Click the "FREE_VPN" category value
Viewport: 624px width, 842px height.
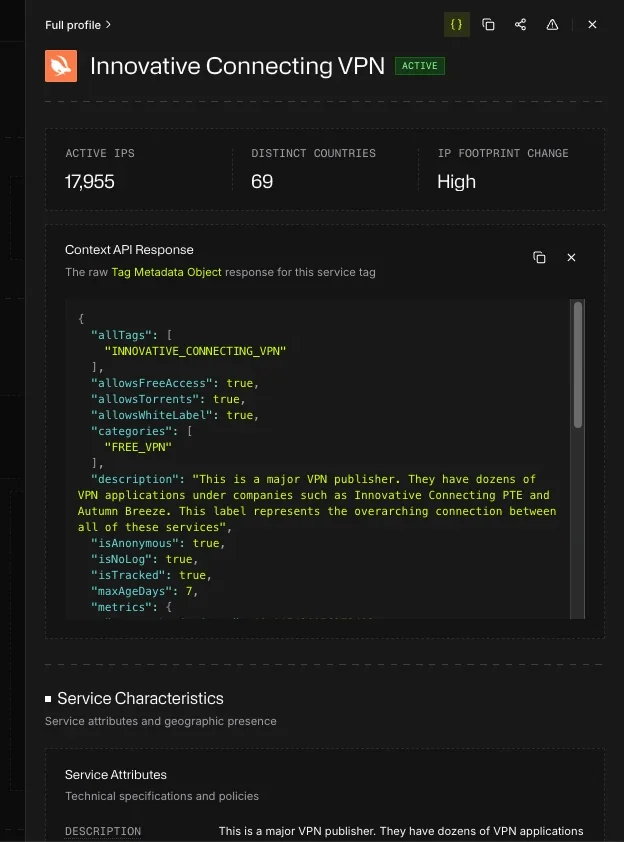coord(138,447)
